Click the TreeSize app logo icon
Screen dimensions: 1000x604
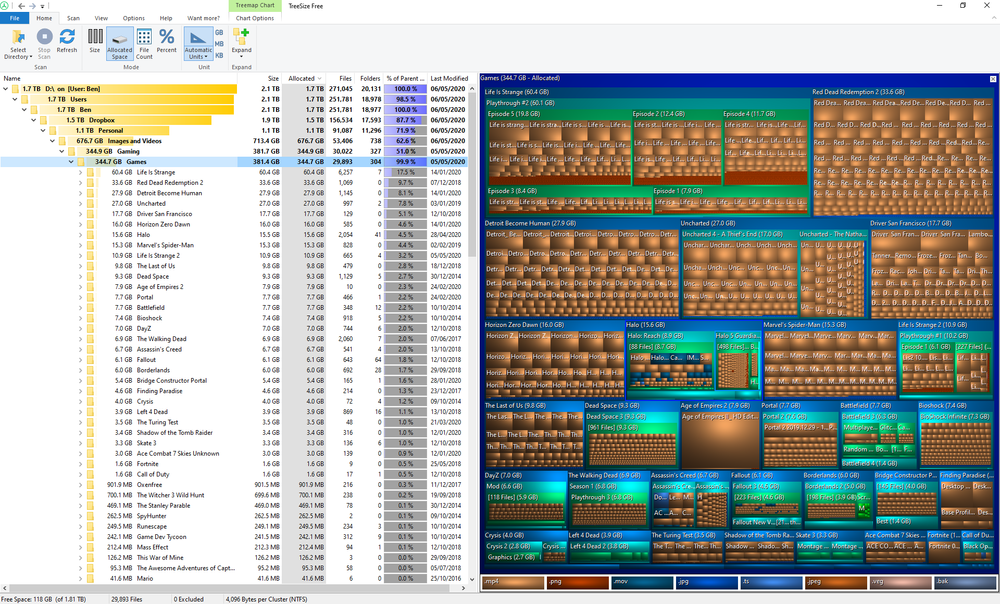click(4, 6)
